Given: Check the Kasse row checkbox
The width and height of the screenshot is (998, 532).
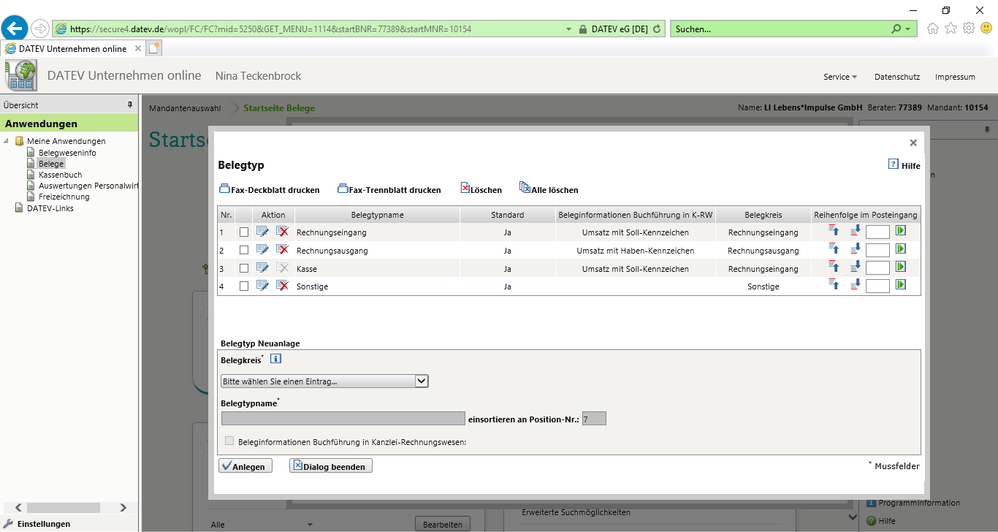Looking at the screenshot, I should pyautogui.click(x=244, y=269).
